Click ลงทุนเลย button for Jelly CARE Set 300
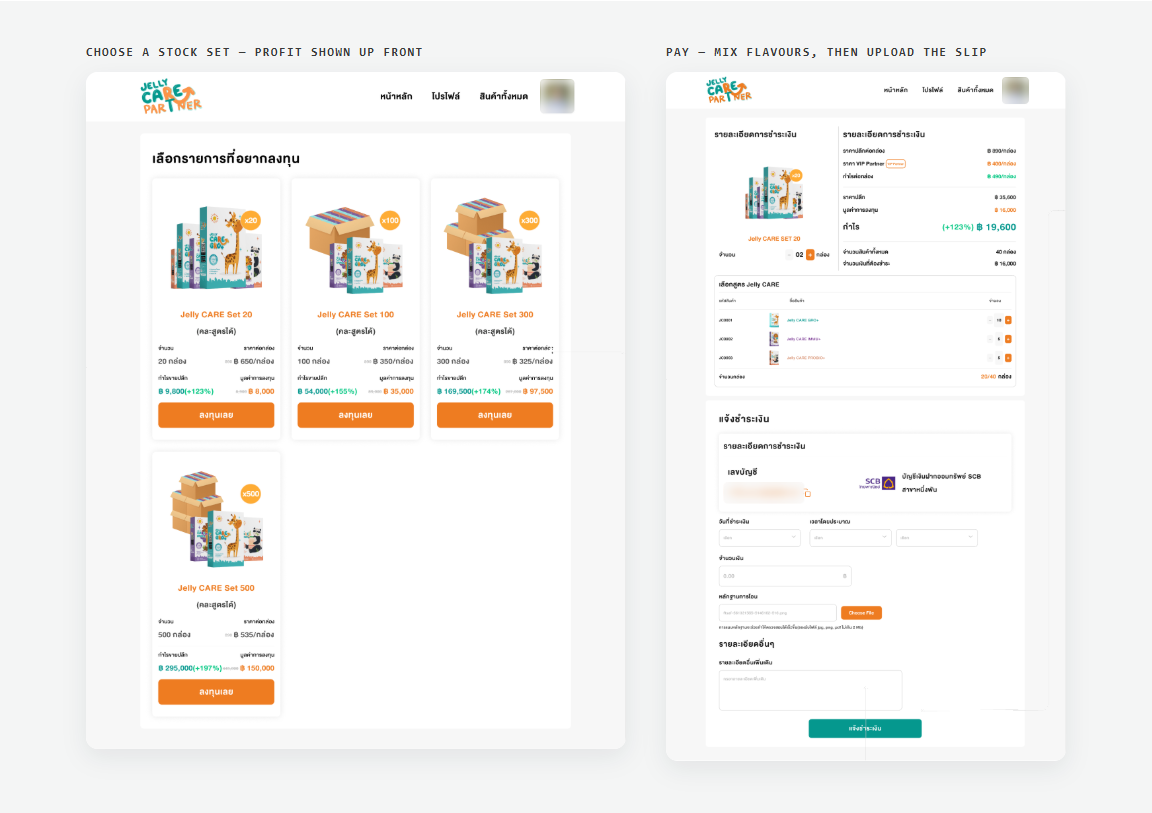 click(494, 415)
